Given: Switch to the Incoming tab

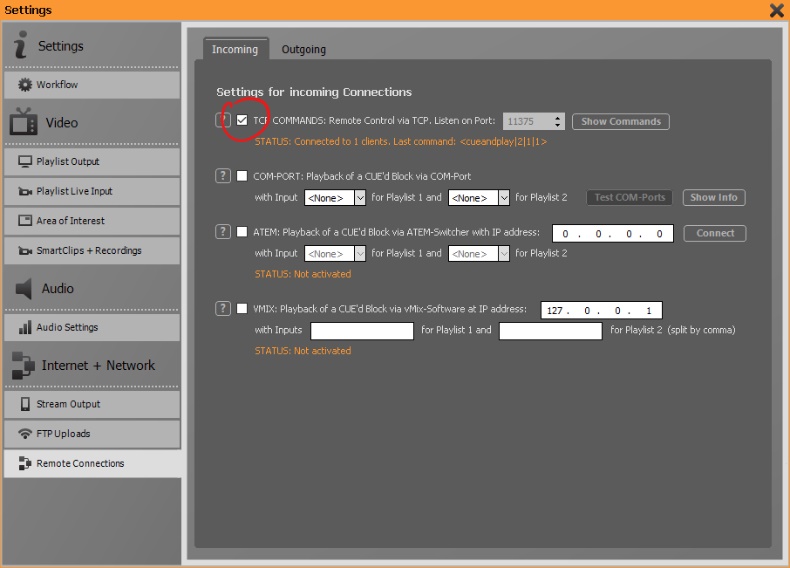Looking at the screenshot, I should point(235,49).
